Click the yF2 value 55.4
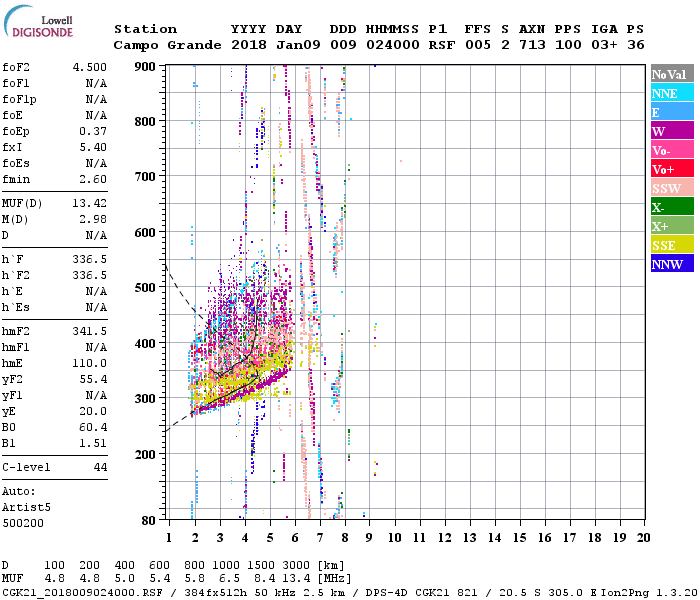The width and height of the screenshot is (700, 600). tap(93, 379)
